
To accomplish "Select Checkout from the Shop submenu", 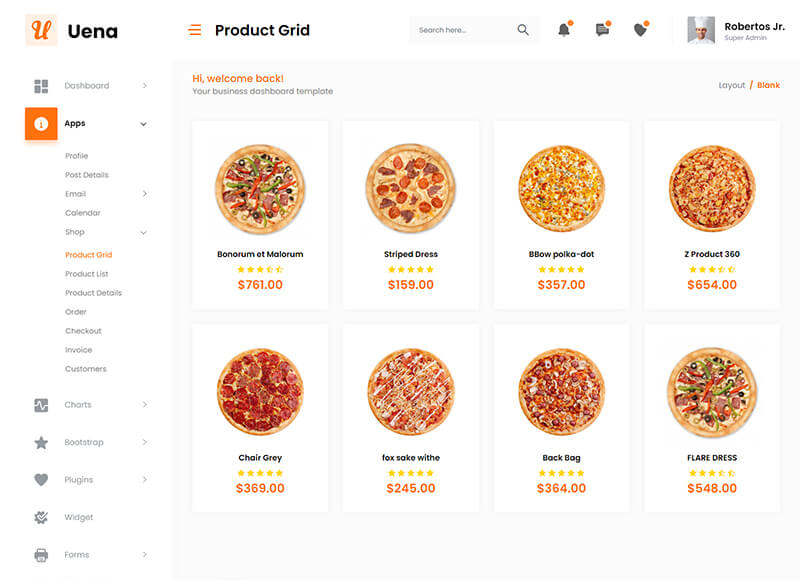I will pyautogui.click(x=83, y=331).
